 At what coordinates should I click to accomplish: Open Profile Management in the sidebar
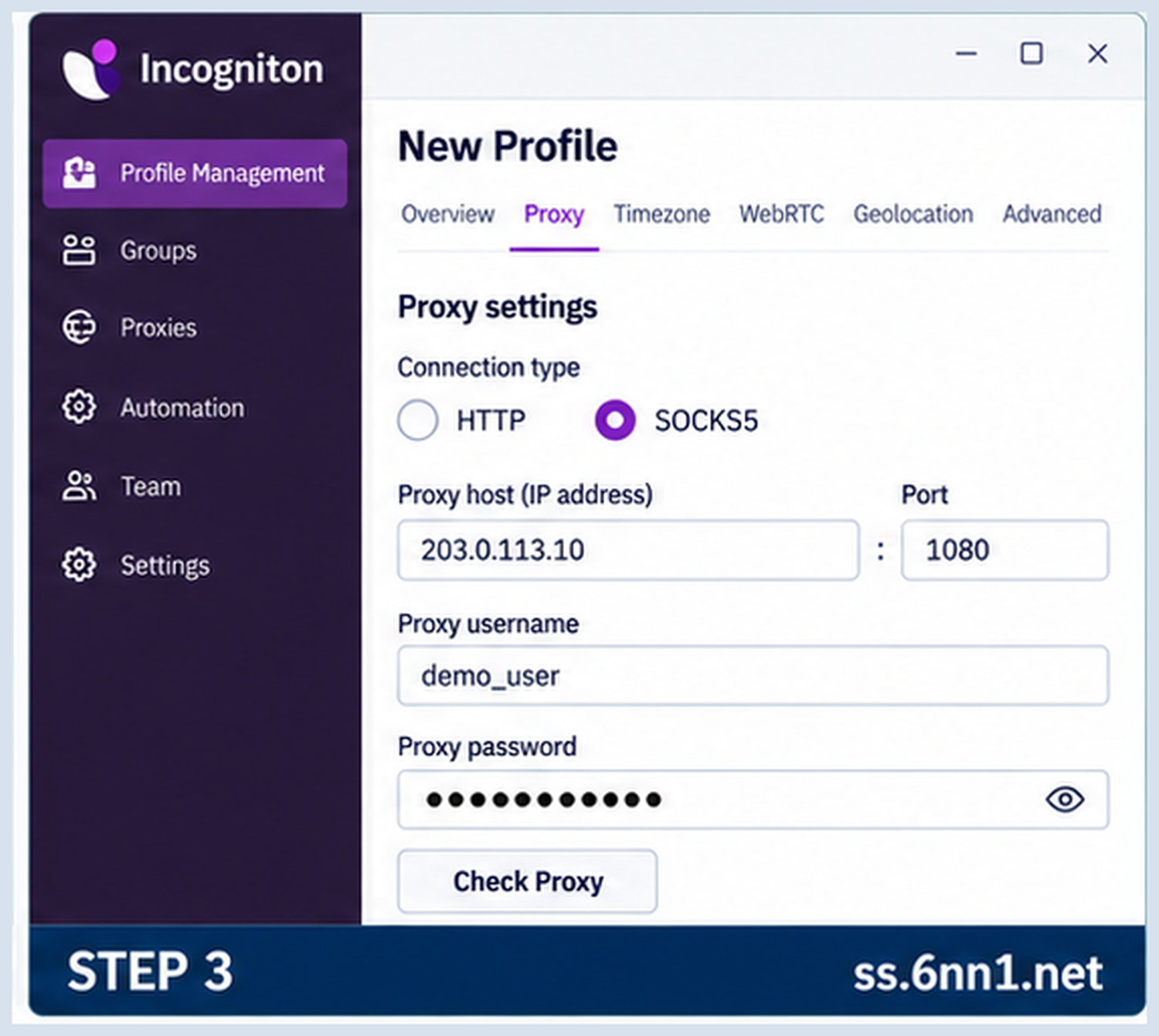point(195,173)
